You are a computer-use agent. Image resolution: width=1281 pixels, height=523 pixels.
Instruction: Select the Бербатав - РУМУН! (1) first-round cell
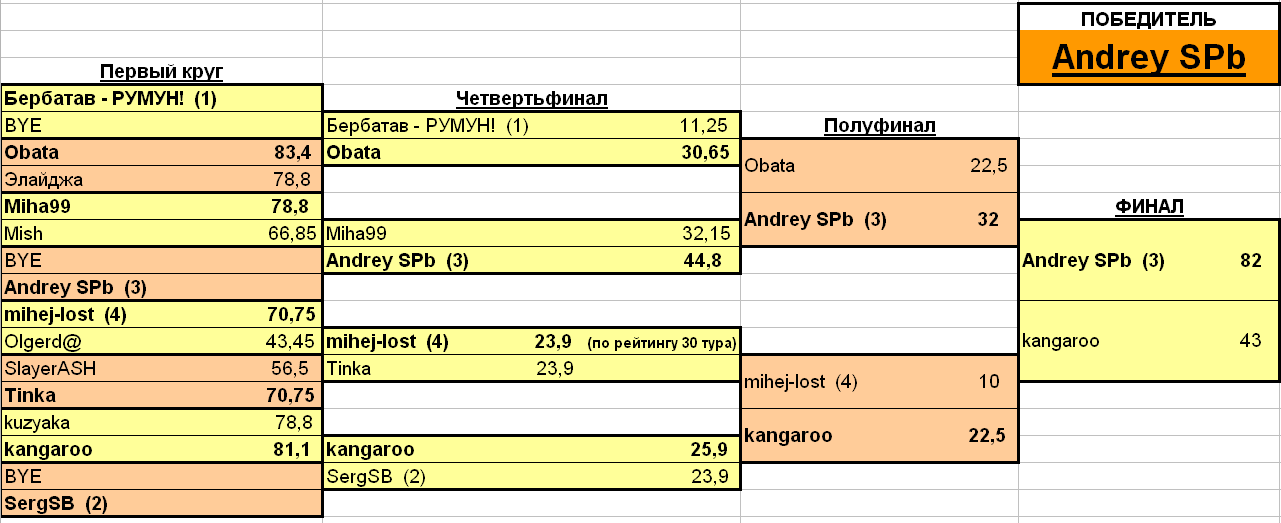coord(161,98)
